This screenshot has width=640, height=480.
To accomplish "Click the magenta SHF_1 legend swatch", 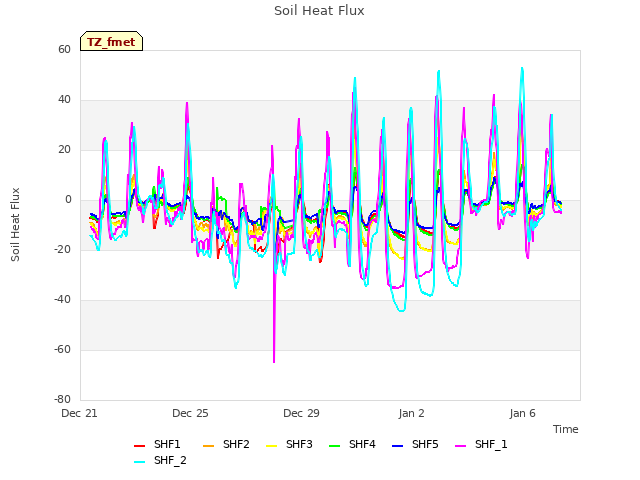I will point(460,446).
